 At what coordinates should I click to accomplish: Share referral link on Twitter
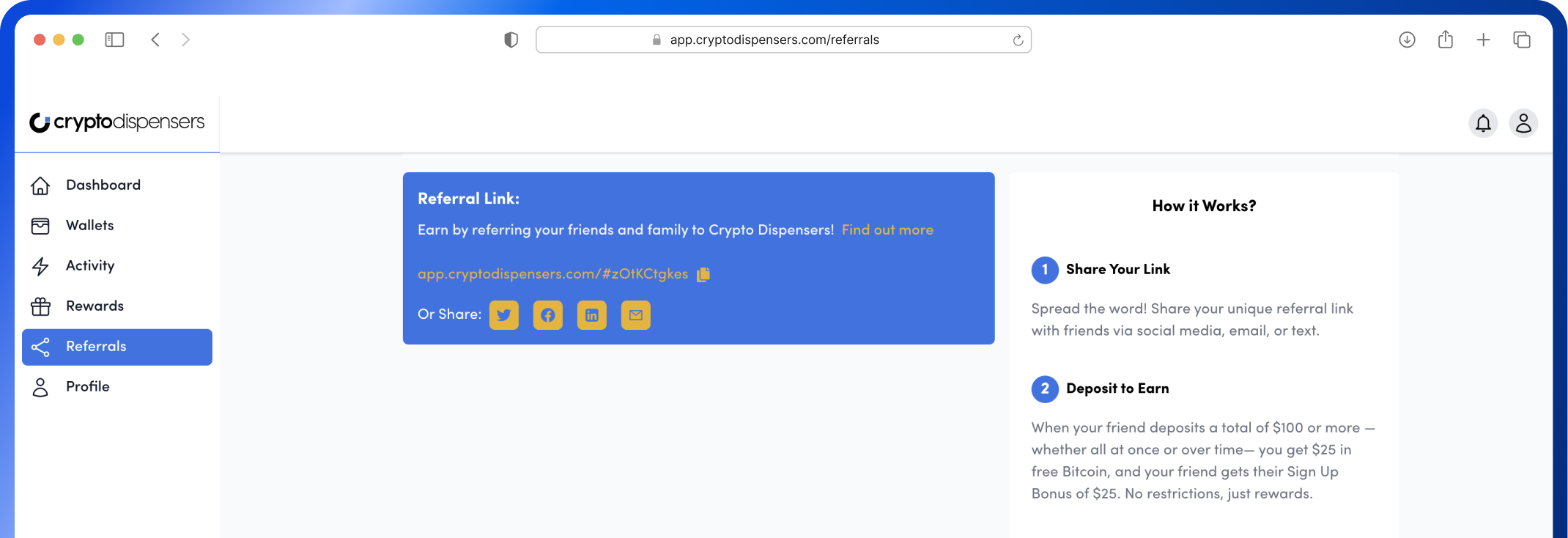(504, 315)
